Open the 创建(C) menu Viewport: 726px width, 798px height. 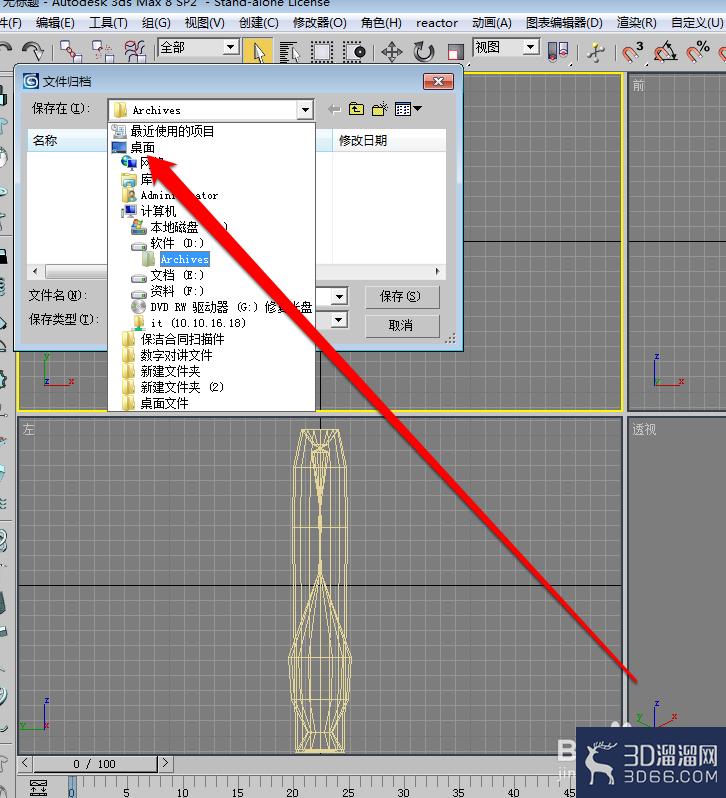(x=258, y=23)
